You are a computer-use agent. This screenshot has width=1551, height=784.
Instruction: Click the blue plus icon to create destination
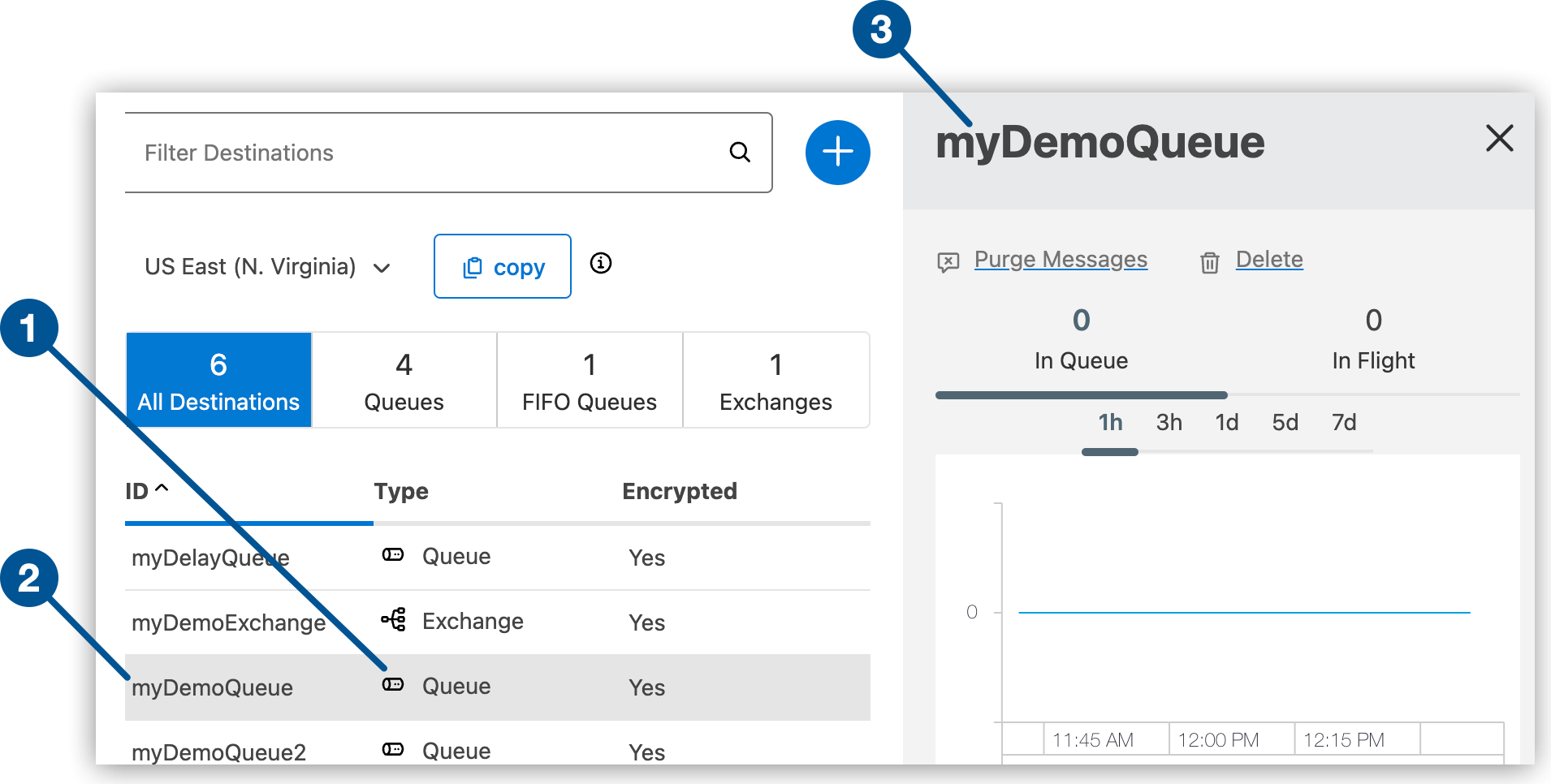coord(837,152)
